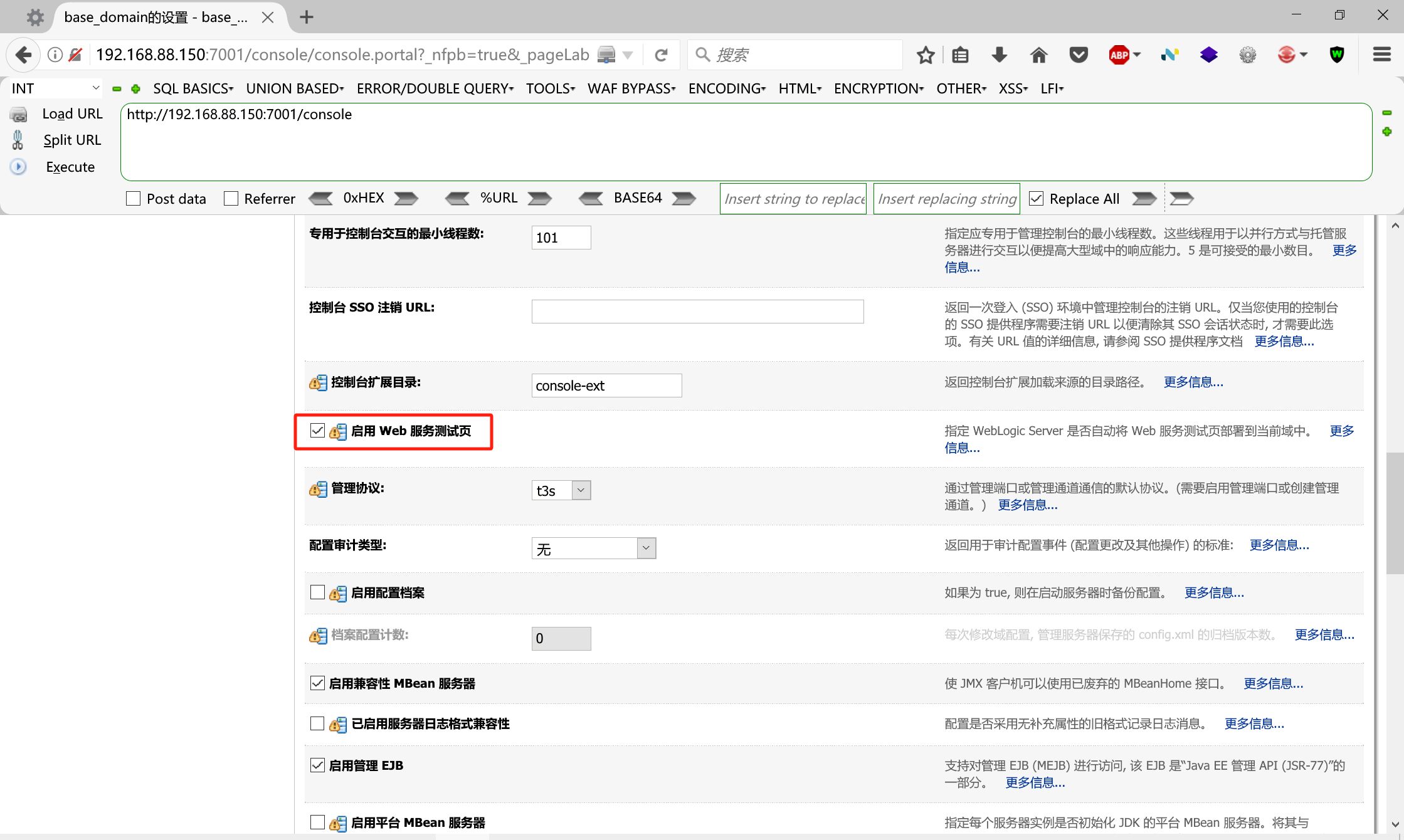
Task: Click the right arrow after 0xHEX
Action: pos(406,199)
